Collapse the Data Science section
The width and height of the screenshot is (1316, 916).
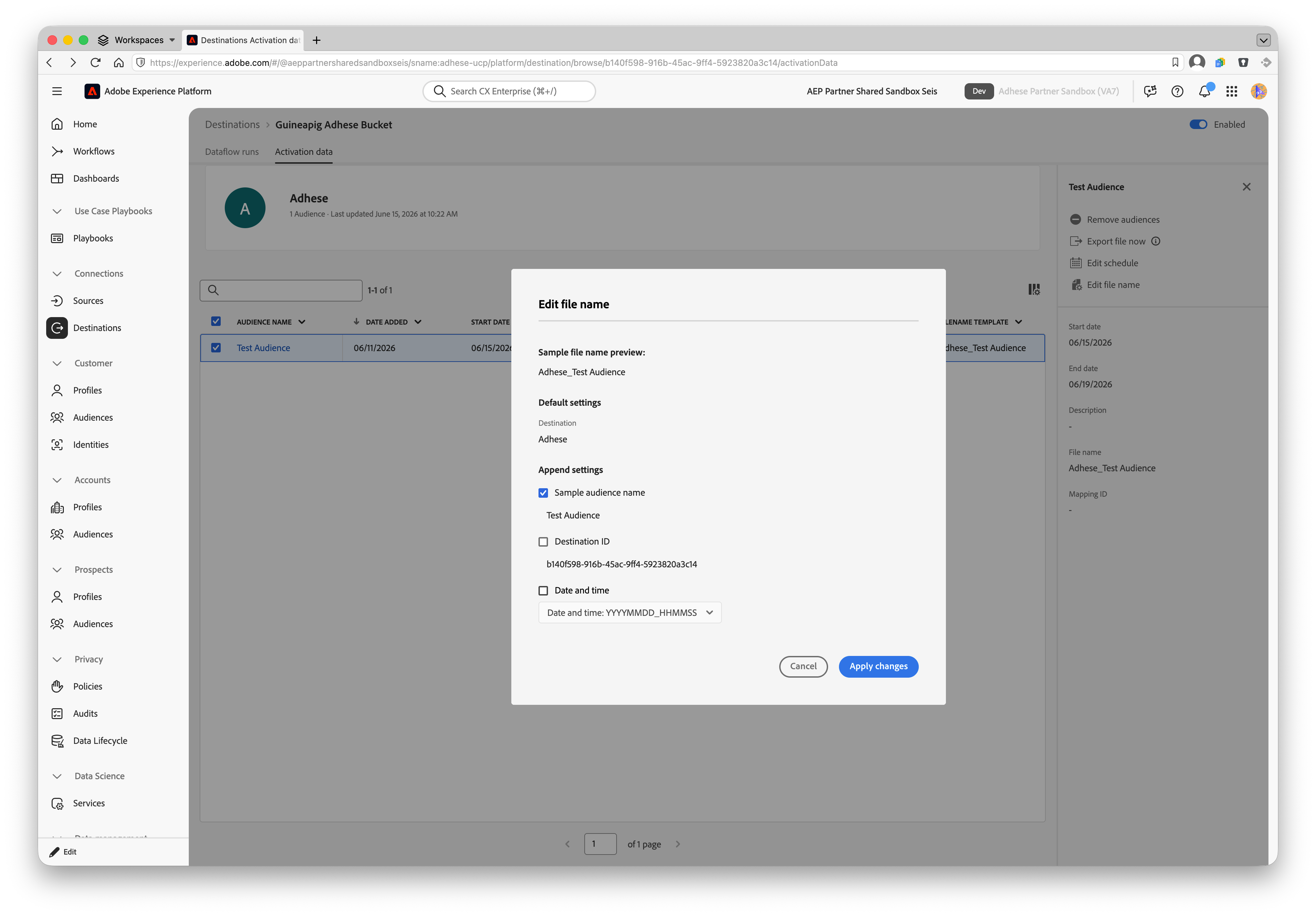point(57,775)
